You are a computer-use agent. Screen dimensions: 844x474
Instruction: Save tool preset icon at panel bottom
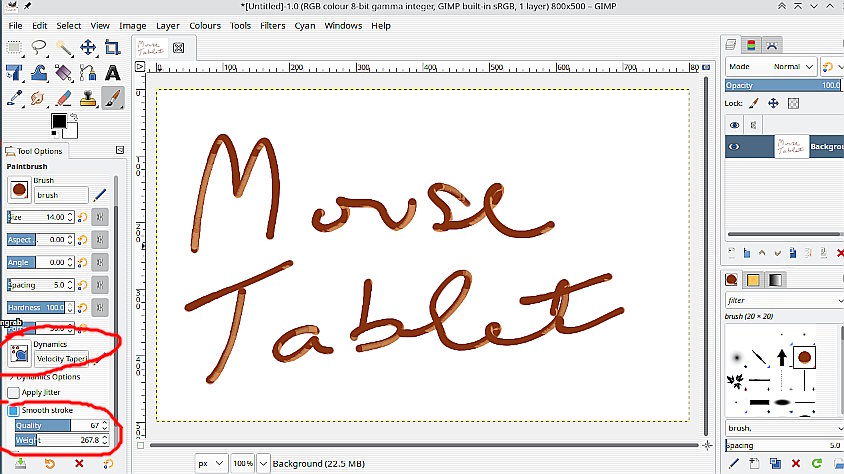pyautogui.click(x=20, y=463)
